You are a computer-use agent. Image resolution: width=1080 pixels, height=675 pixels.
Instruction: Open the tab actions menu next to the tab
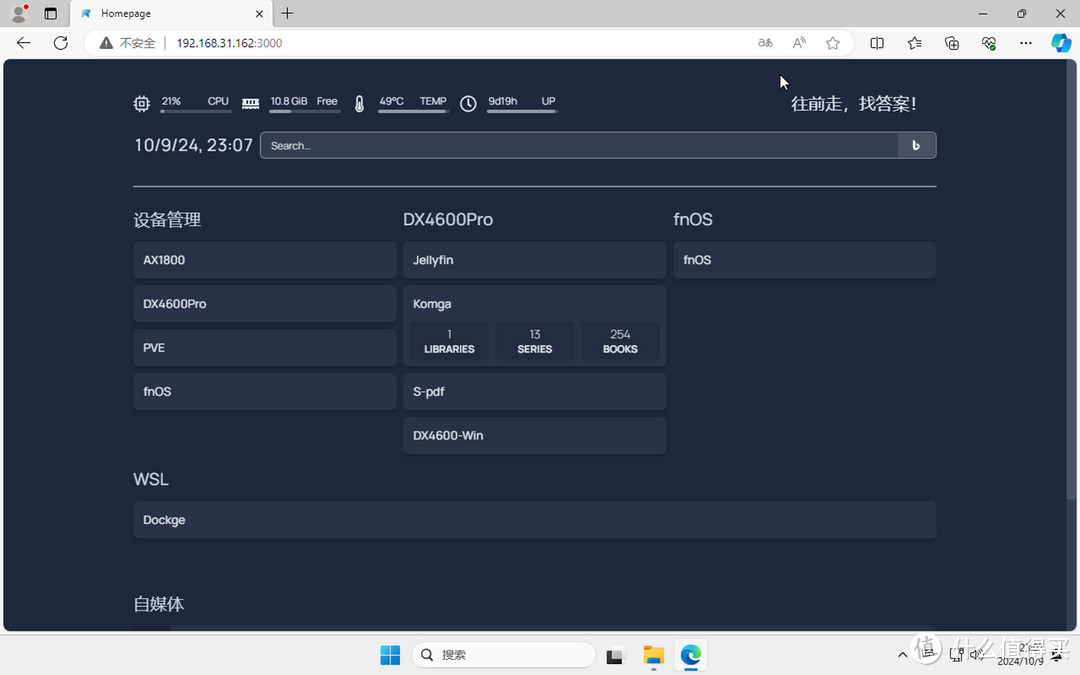tap(50, 13)
